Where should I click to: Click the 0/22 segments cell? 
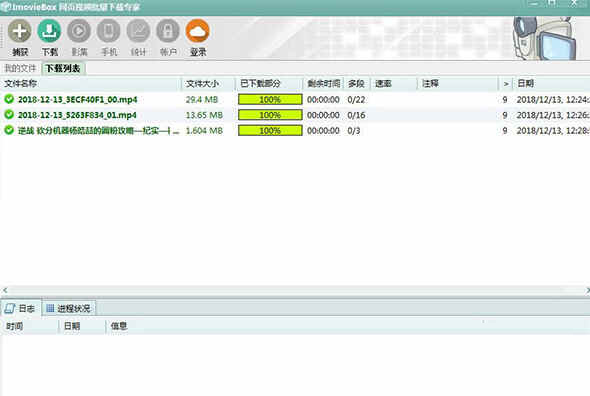pos(356,100)
